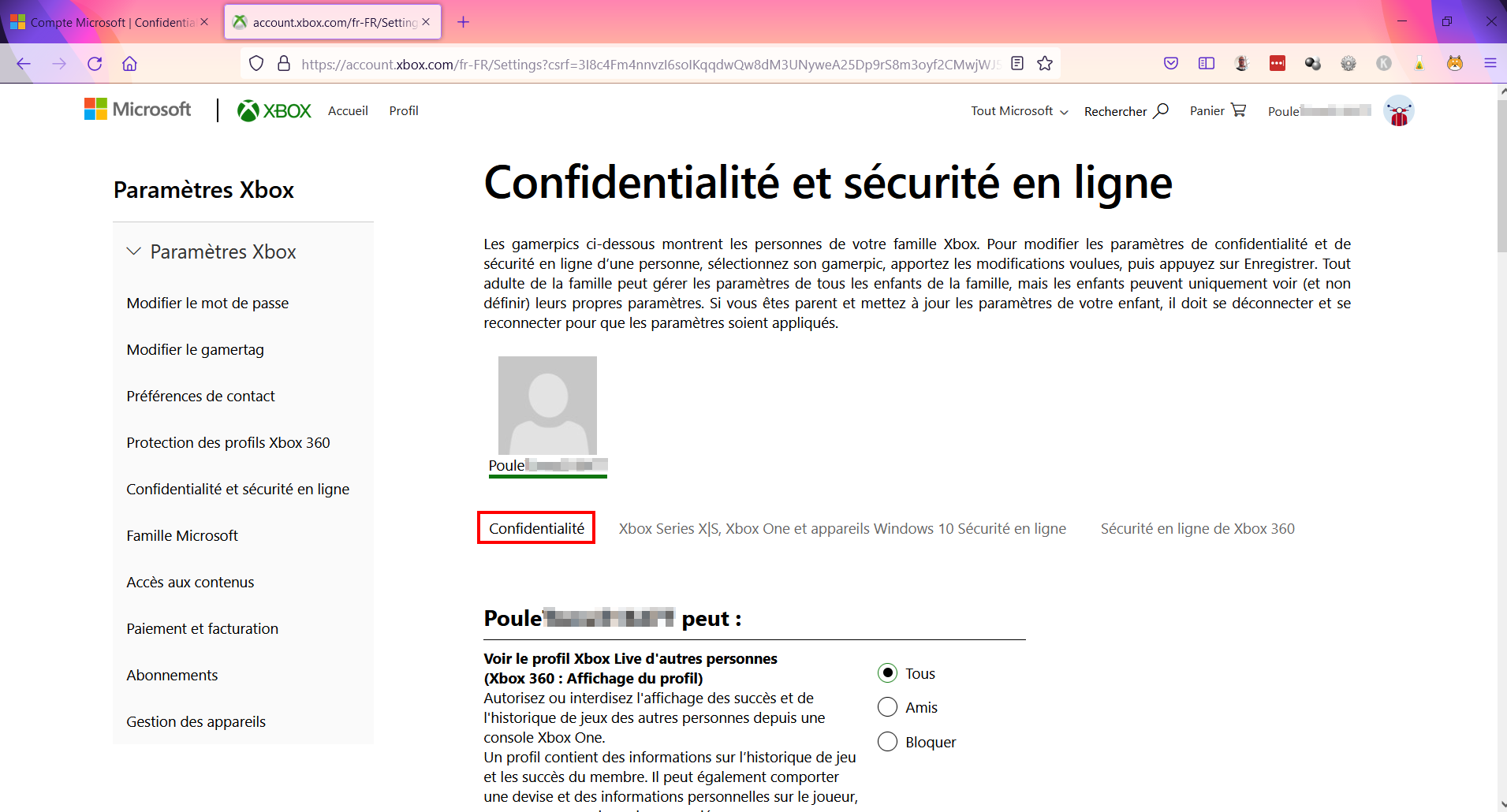Close the Compte Microsoft tab
Viewport: 1507px width, 812px height.
pyautogui.click(x=205, y=22)
